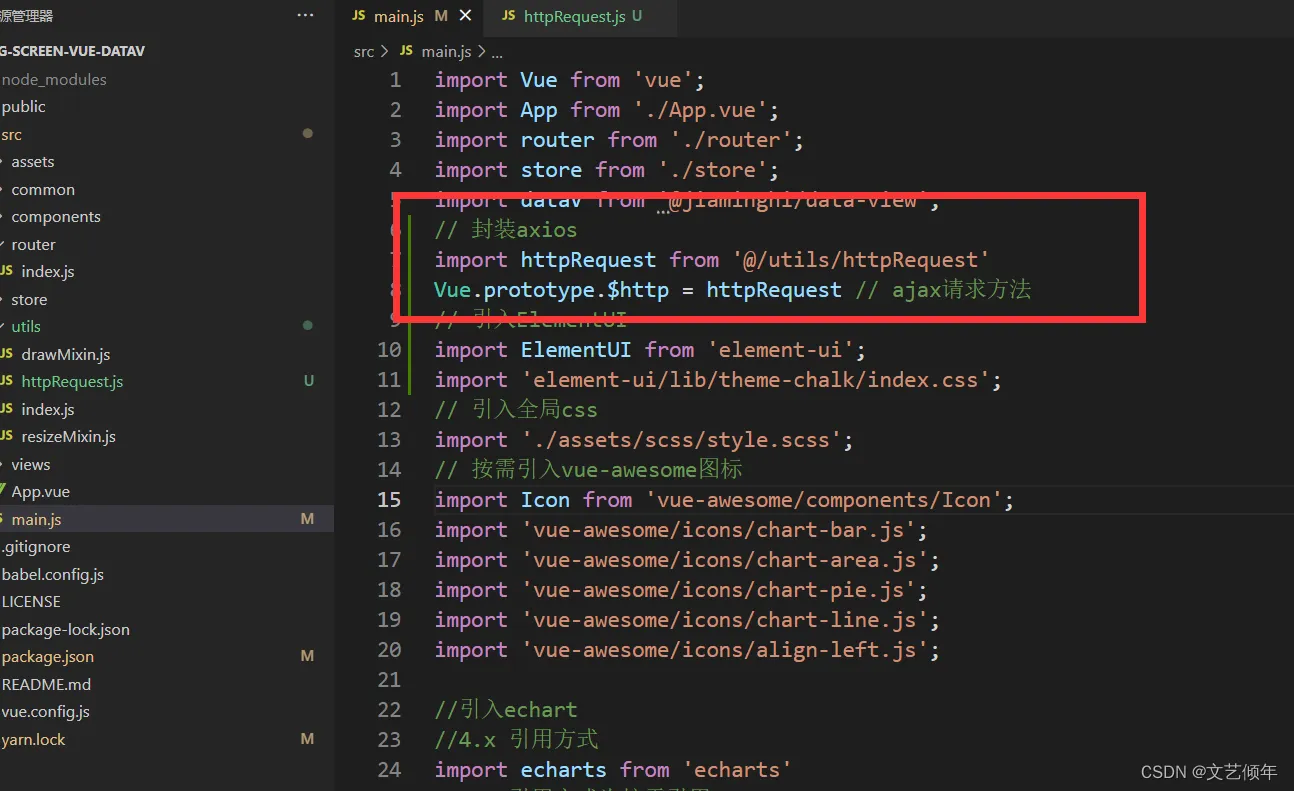
Task: Collapse the utils folder
Action: click(x=26, y=326)
